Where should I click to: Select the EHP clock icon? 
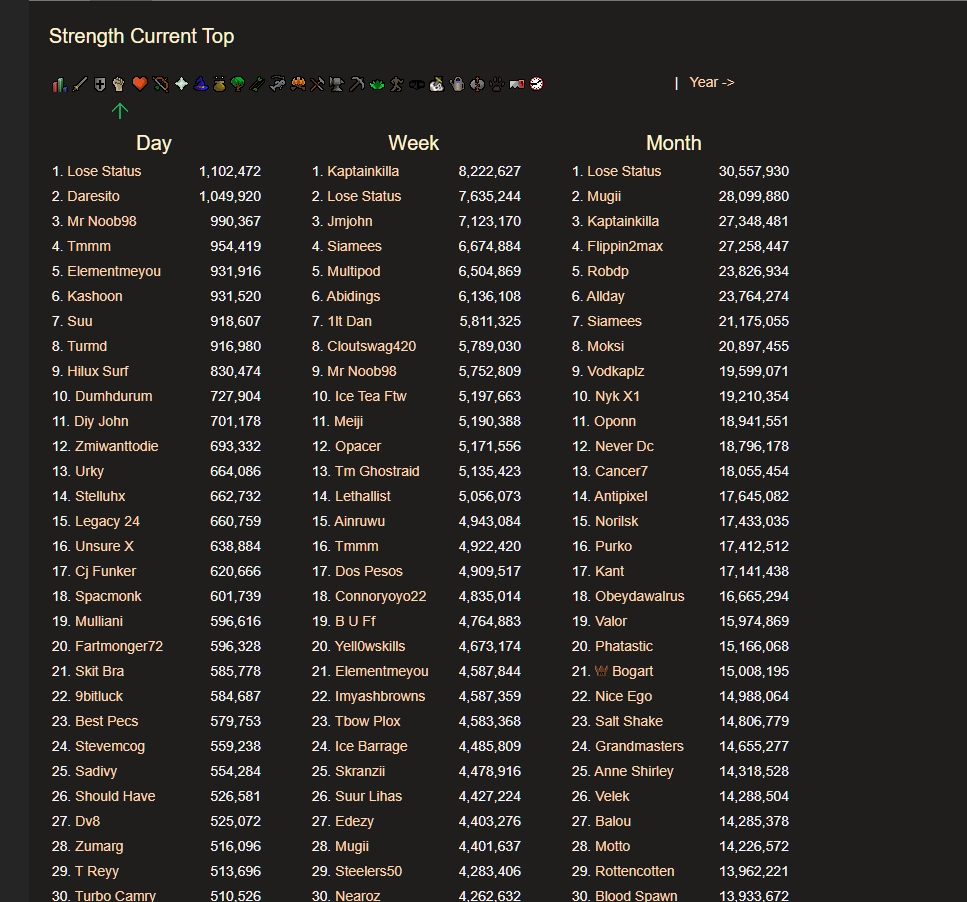tap(537, 84)
